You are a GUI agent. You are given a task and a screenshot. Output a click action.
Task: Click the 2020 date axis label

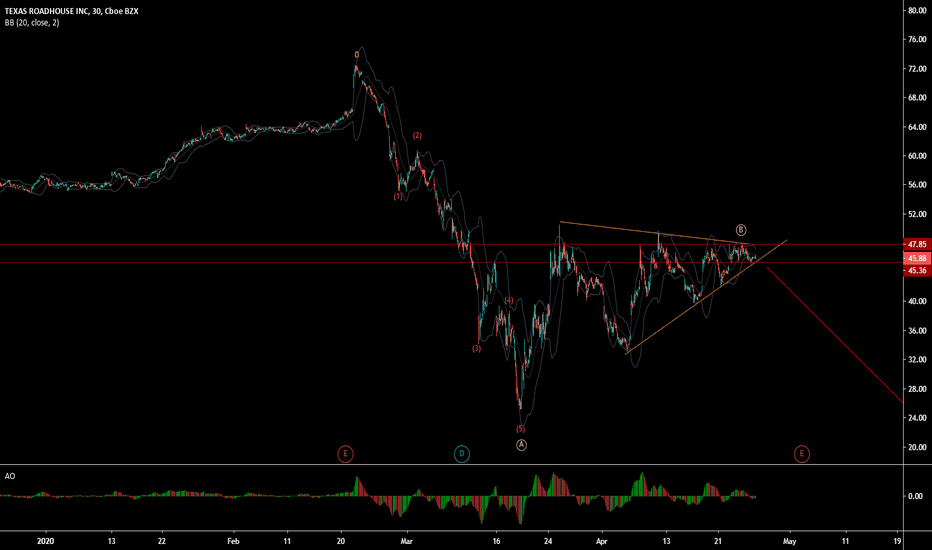click(45, 541)
